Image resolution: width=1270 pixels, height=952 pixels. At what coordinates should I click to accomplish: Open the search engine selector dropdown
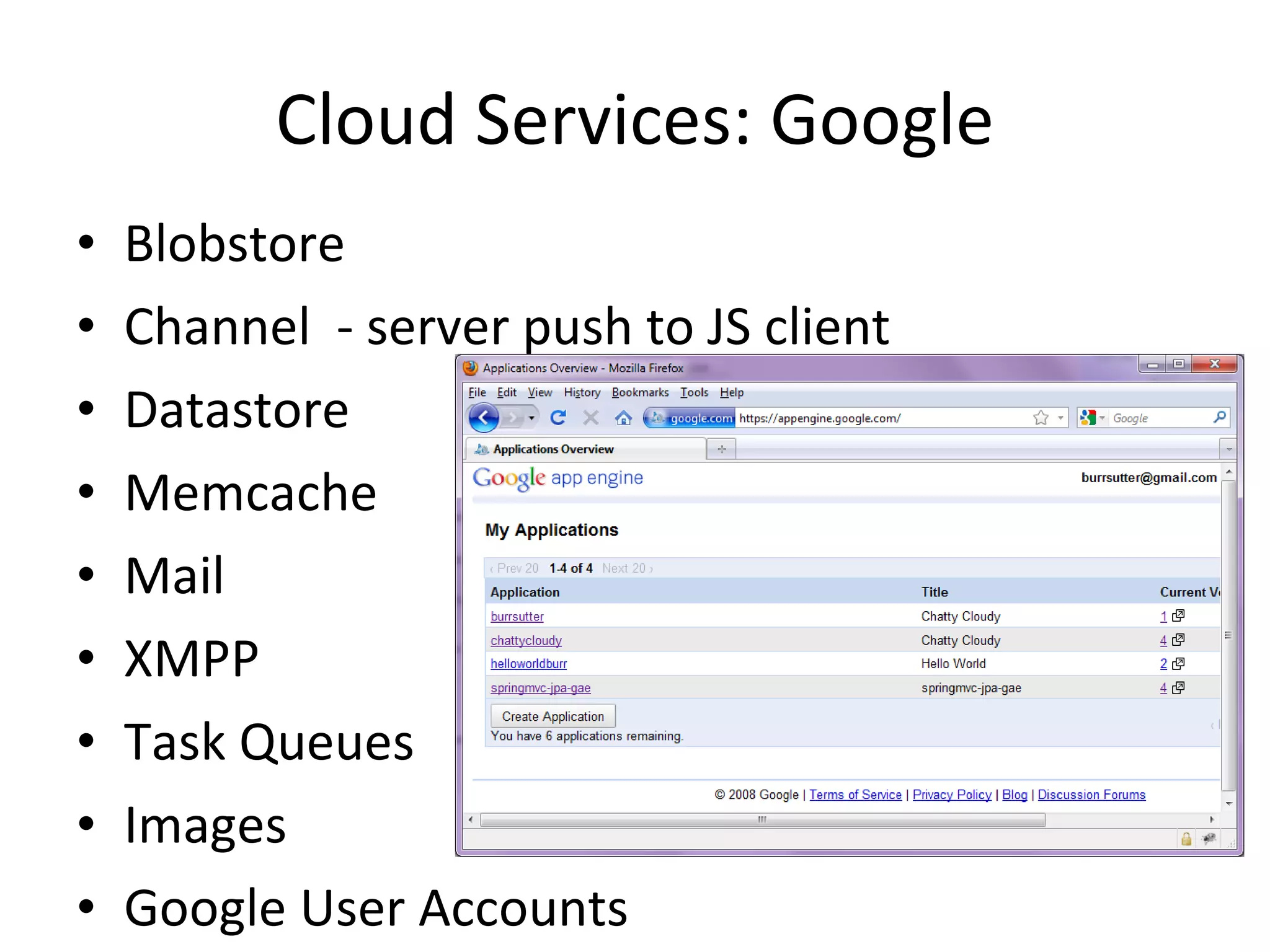[1093, 418]
